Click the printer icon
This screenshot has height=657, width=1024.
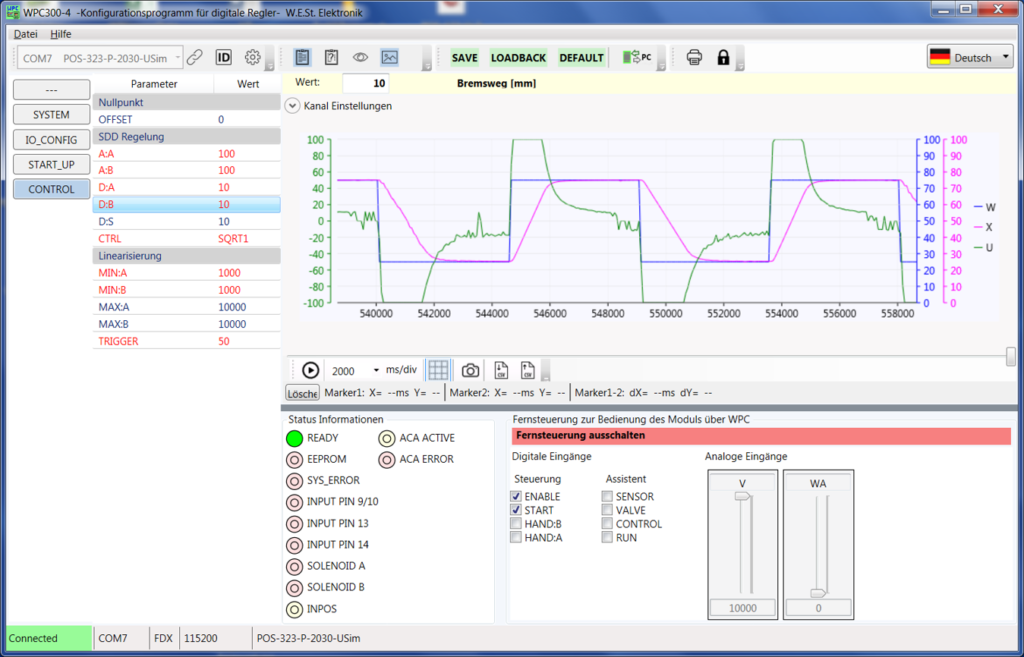(694, 57)
